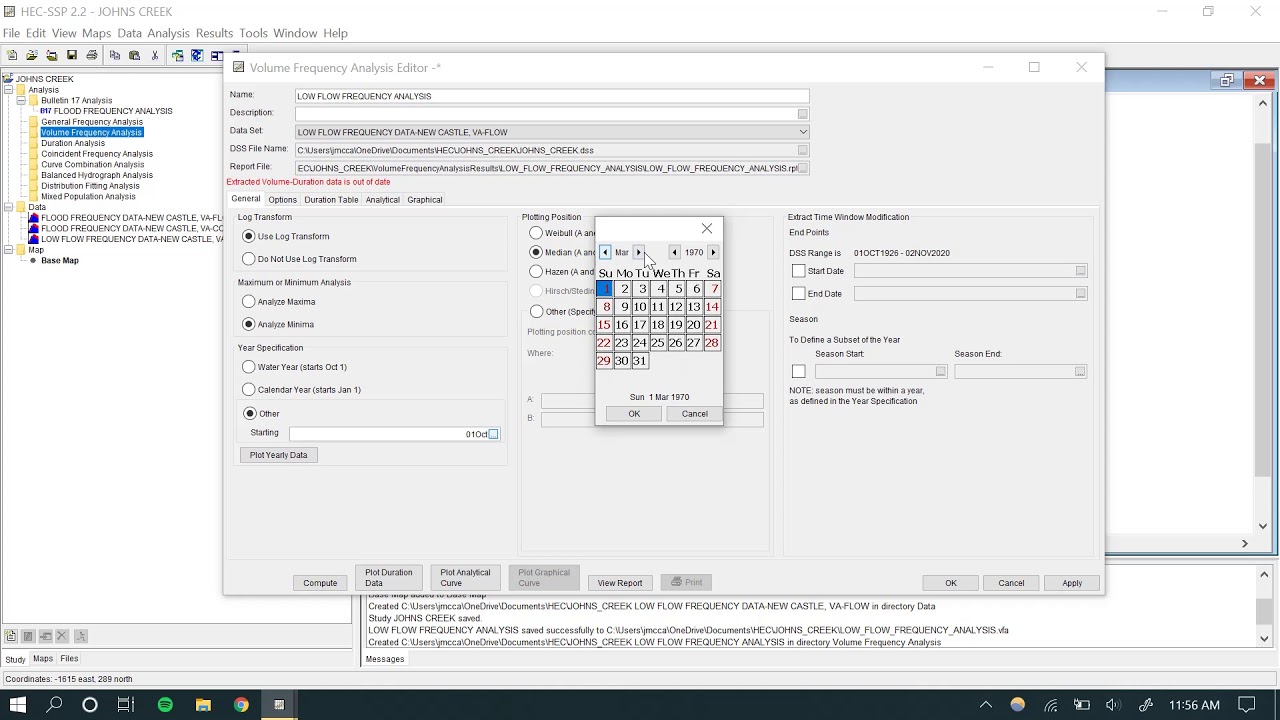Cancel the calendar date picker
1280x720 pixels.
tap(694, 414)
